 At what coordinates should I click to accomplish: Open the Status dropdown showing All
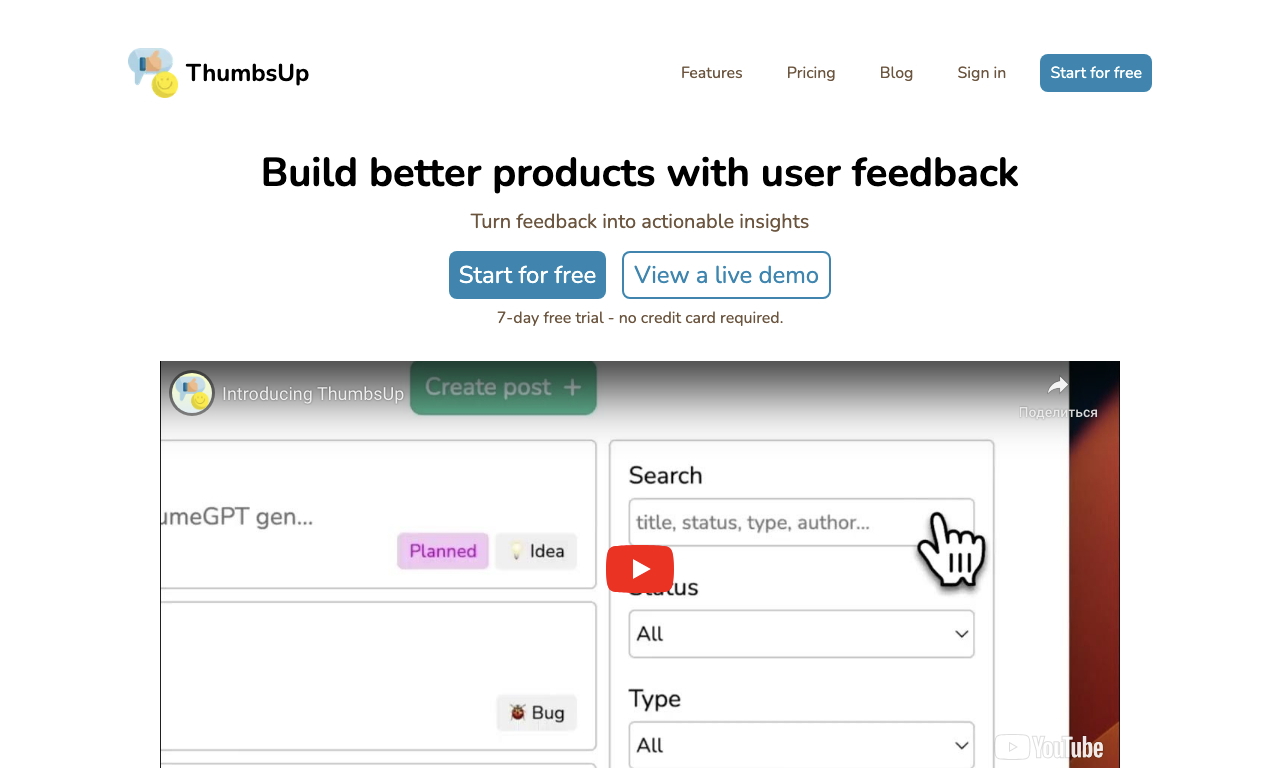801,634
